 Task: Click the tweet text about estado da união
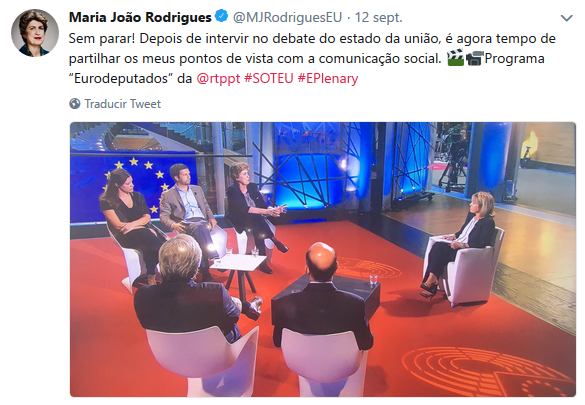click(x=312, y=58)
